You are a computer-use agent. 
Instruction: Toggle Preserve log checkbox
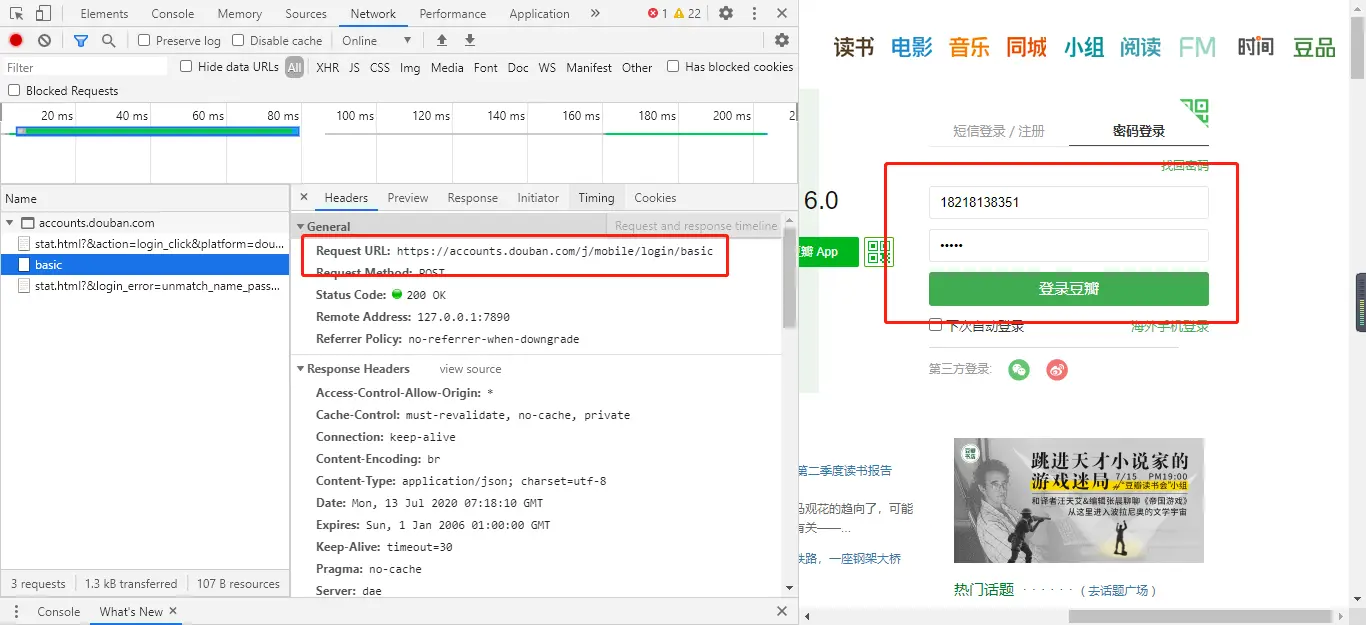(x=144, y=40)
